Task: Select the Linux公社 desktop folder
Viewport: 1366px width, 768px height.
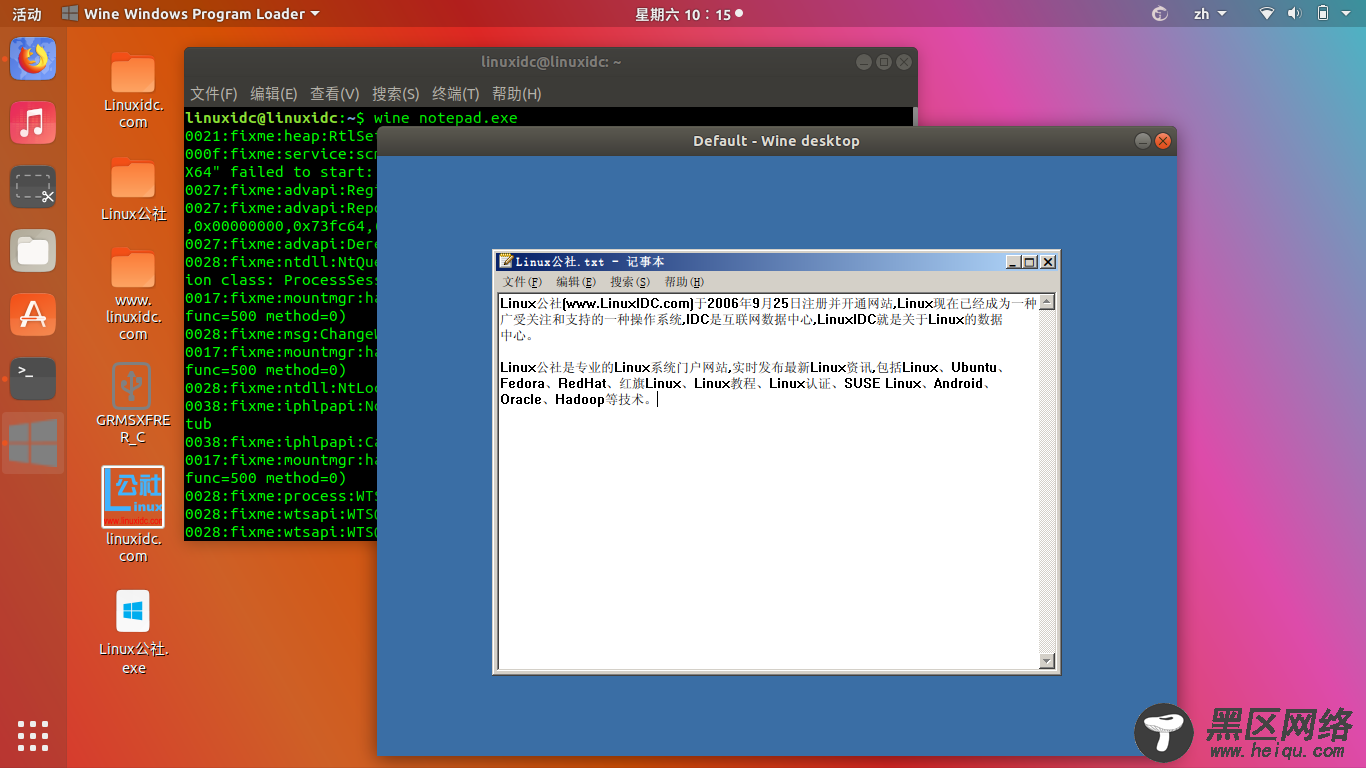Action: click(133, 189)
